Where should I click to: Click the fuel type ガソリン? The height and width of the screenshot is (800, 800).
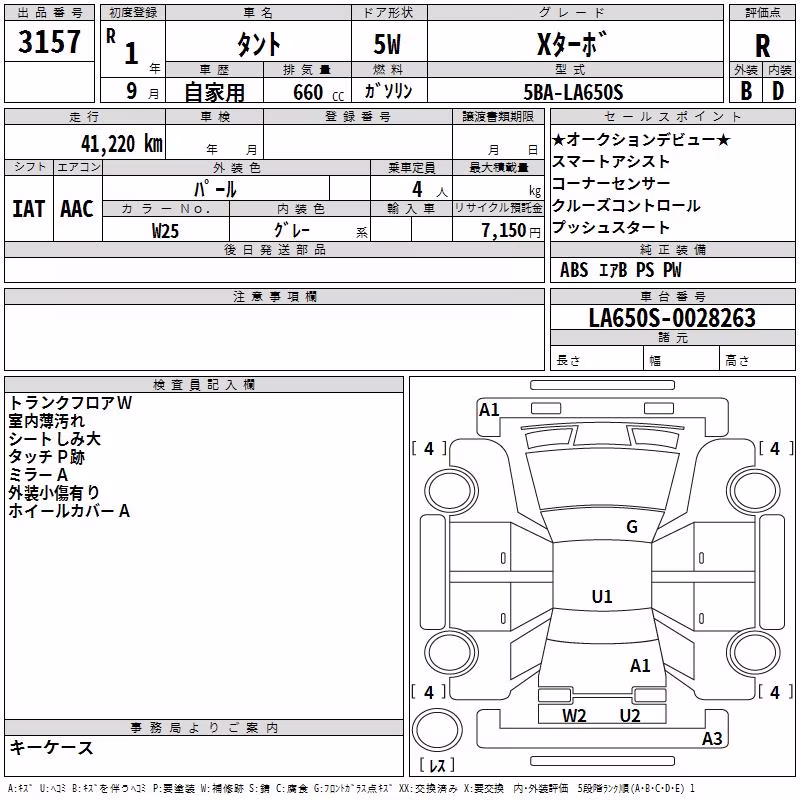tap(388, 91)
